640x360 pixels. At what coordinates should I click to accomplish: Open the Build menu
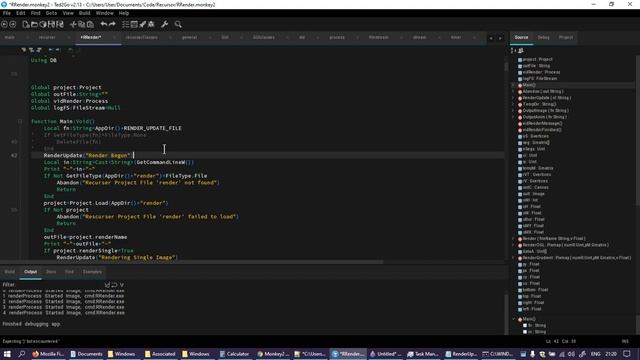(x=84, y=13)
